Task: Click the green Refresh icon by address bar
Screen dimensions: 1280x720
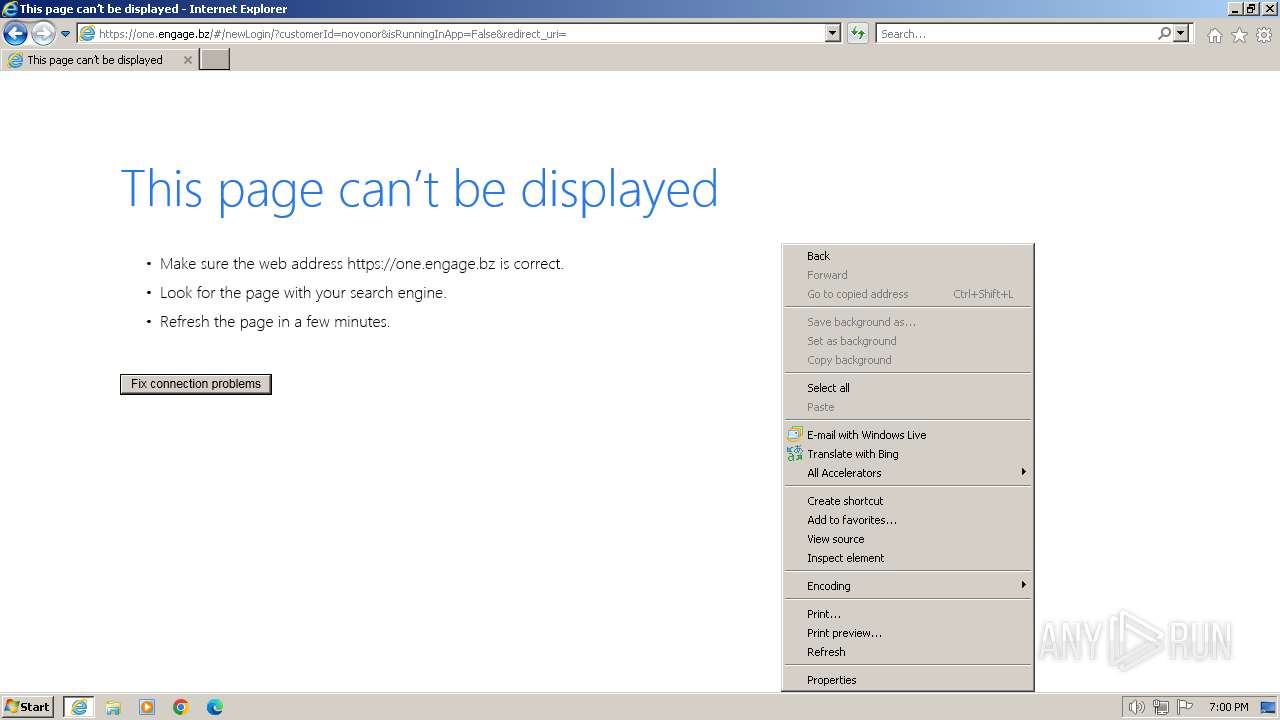Action: click(x=858, y=34)
